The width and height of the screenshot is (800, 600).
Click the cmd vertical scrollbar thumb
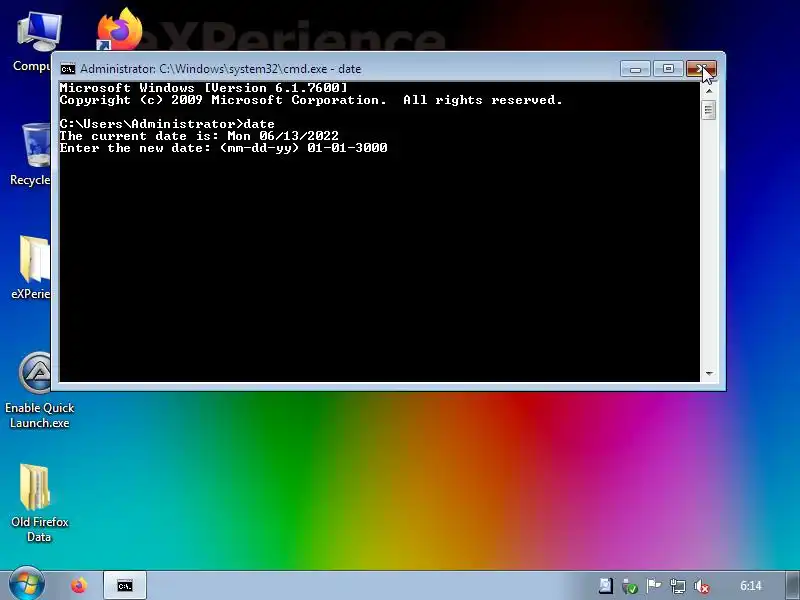pyautogui.click(x=709, y=110)
